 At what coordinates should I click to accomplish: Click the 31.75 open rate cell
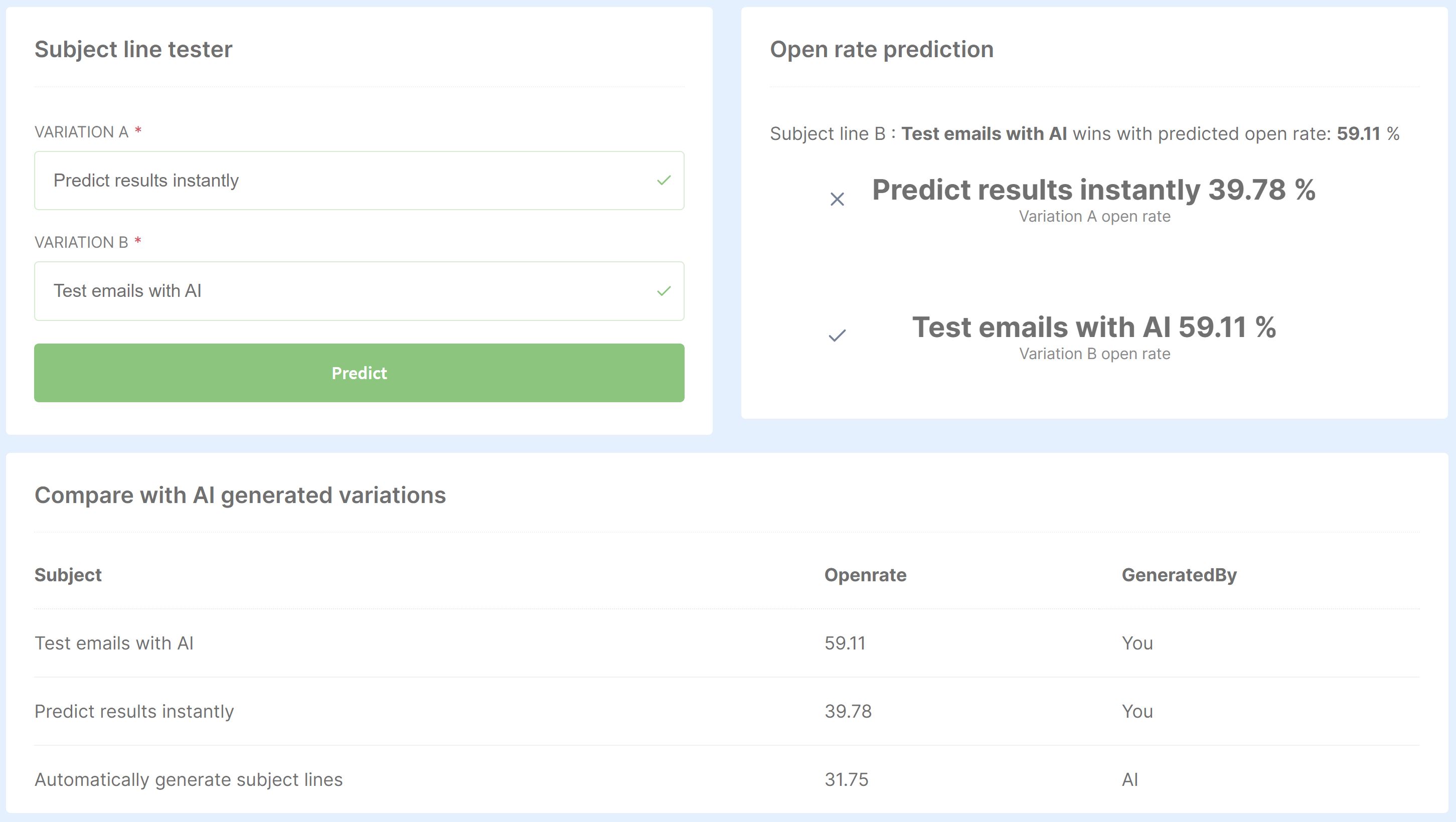point(846,779)
